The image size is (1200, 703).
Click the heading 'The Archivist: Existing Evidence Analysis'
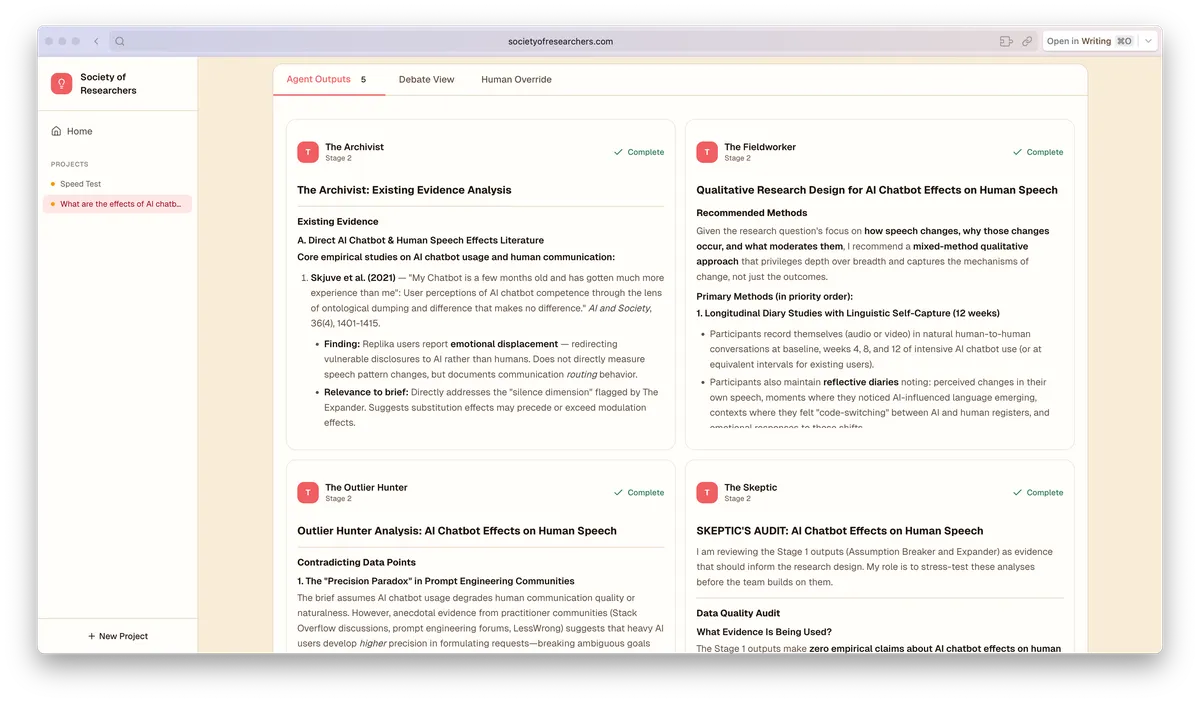pos(404,190)
